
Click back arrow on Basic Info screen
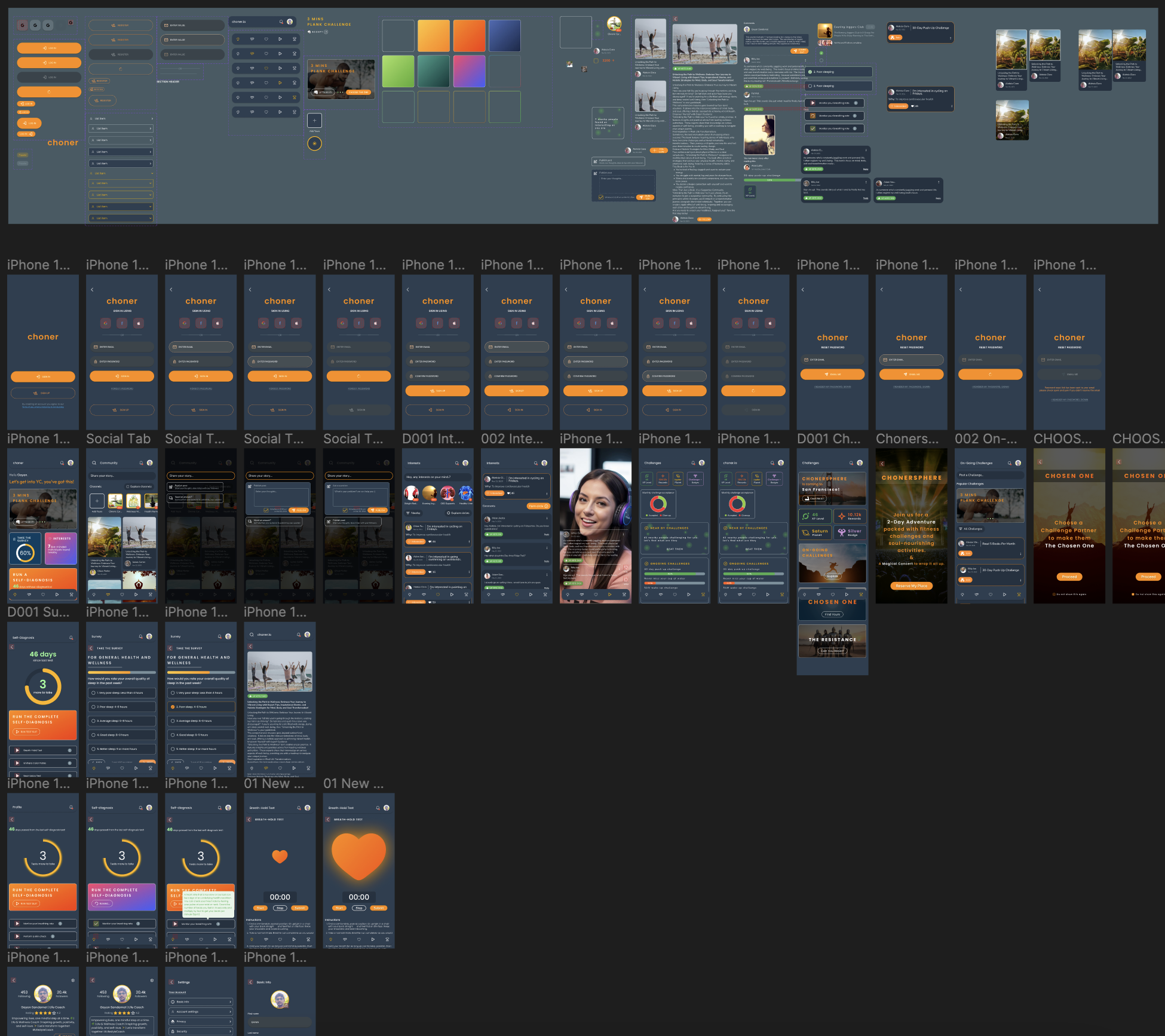[x=250, y=982]
